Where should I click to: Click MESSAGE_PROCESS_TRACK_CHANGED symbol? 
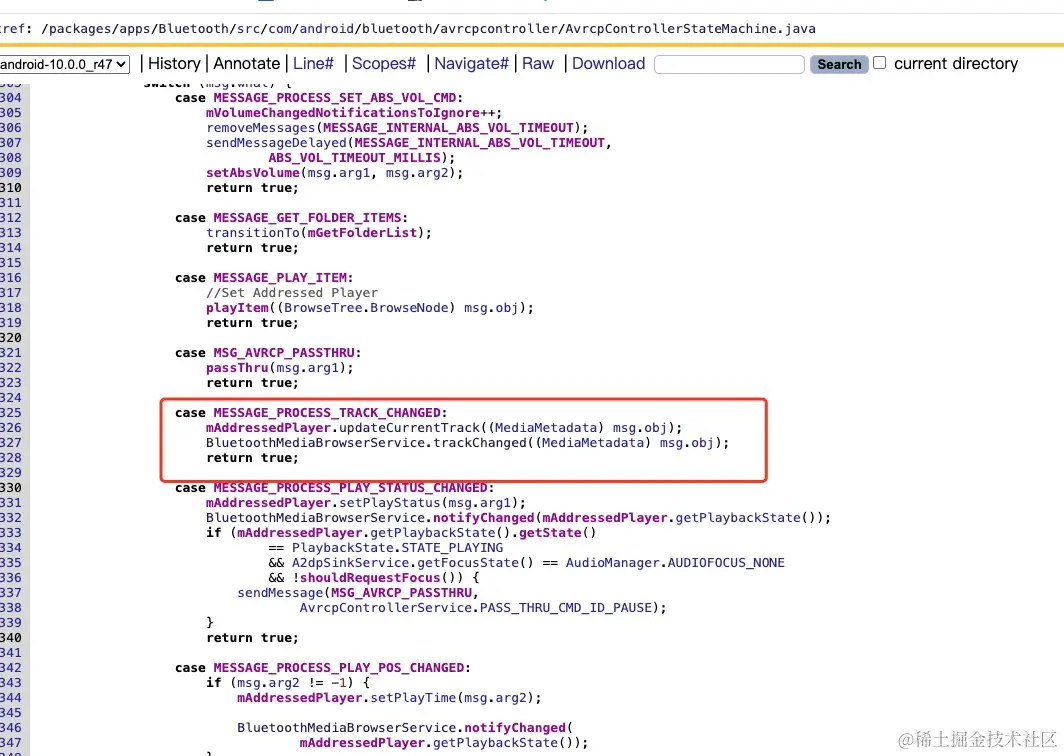327,413
